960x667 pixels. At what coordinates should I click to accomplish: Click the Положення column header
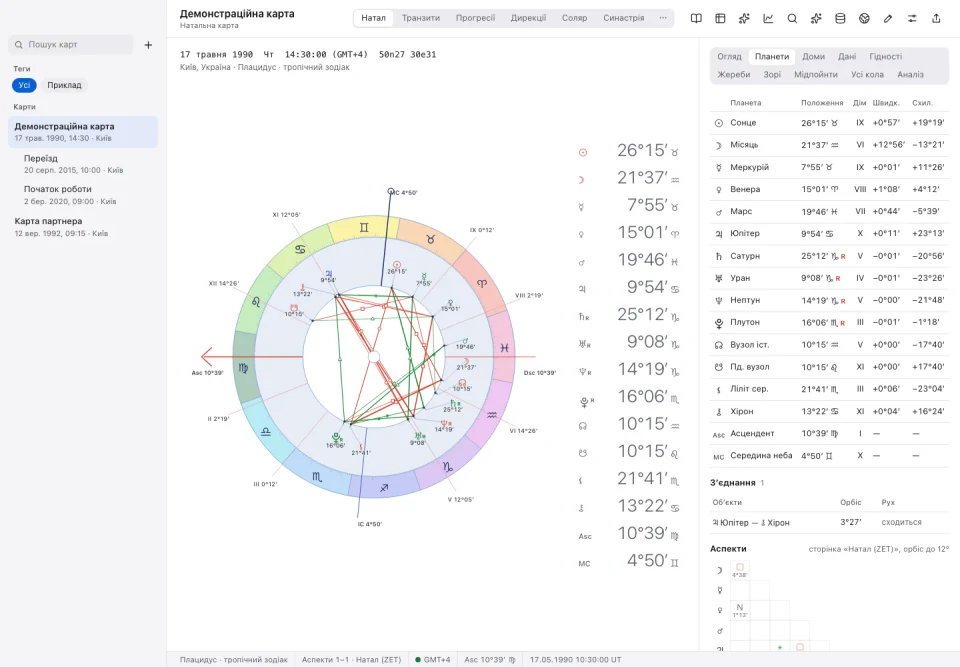[822, 103]
